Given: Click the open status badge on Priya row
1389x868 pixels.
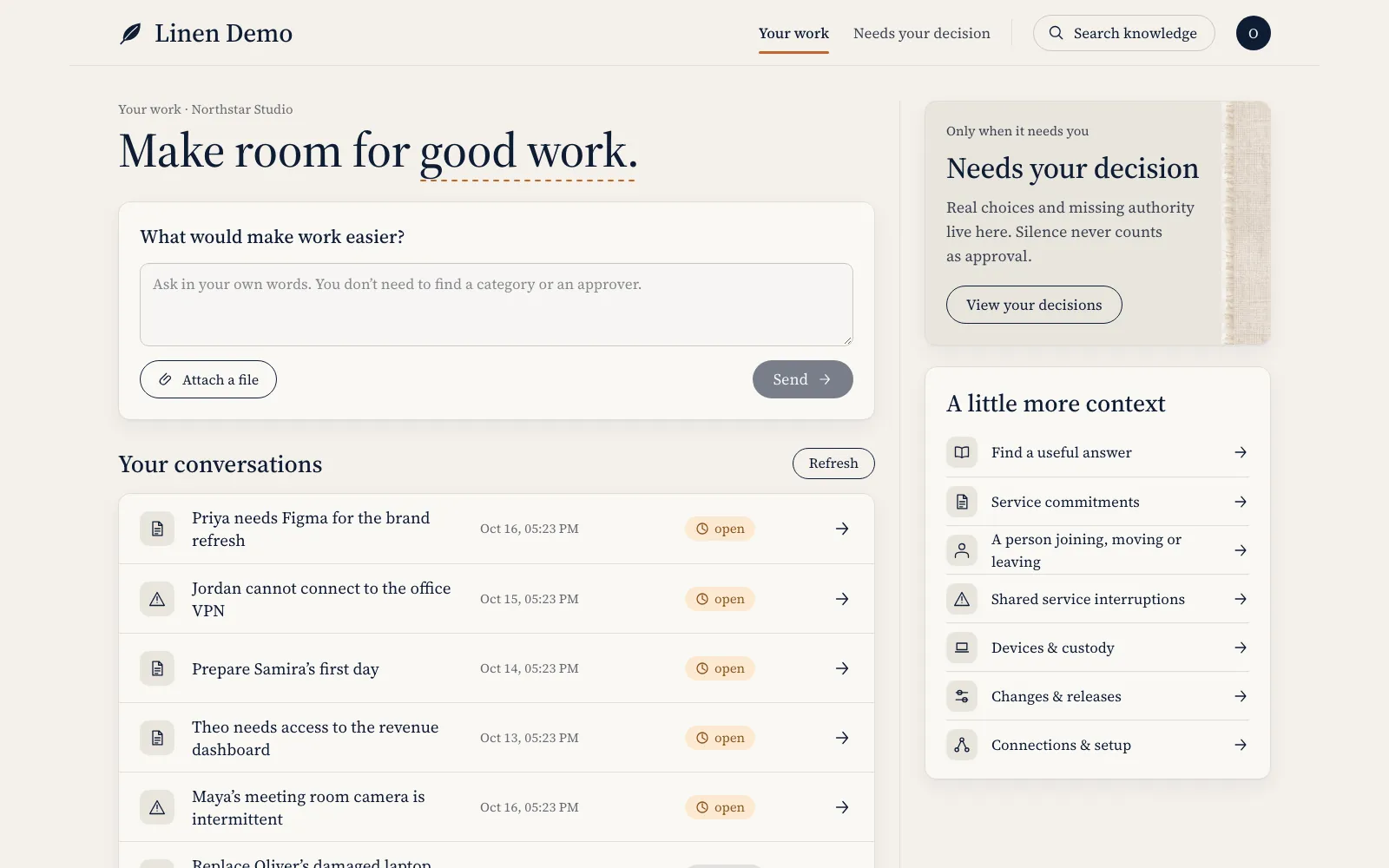Looking at the screenshot, I should (x=720, y=529).
